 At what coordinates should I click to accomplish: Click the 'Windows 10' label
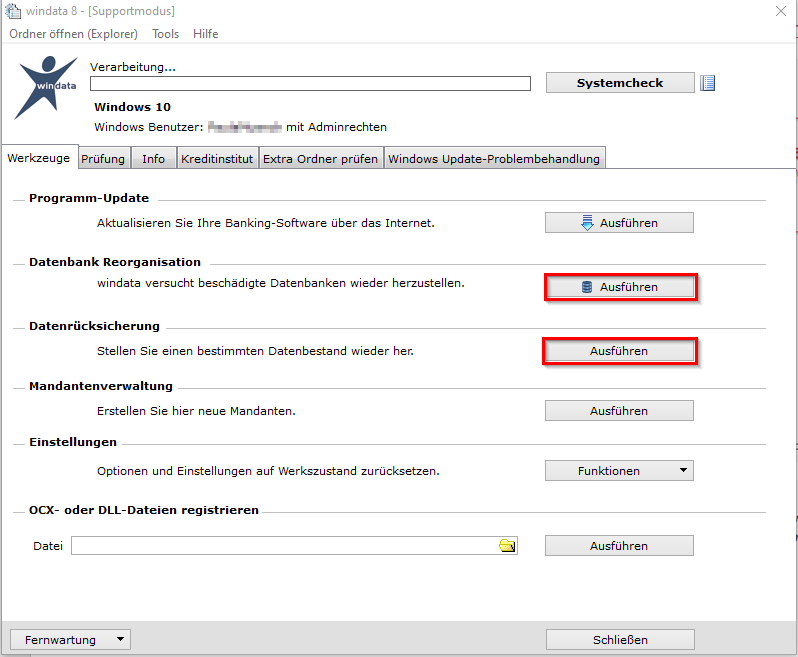coord(132,107)
